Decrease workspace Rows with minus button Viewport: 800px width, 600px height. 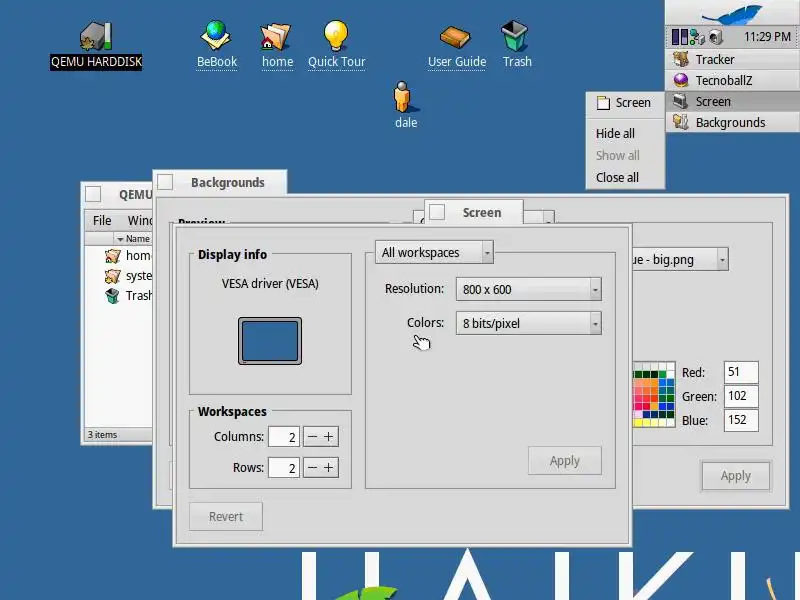pos(312,467)
